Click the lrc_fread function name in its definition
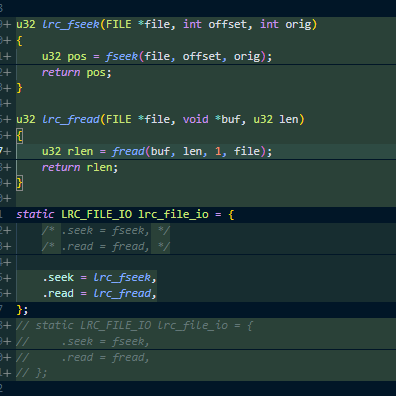The height and width of the screenshot is (396, 396). click(71, 120)
